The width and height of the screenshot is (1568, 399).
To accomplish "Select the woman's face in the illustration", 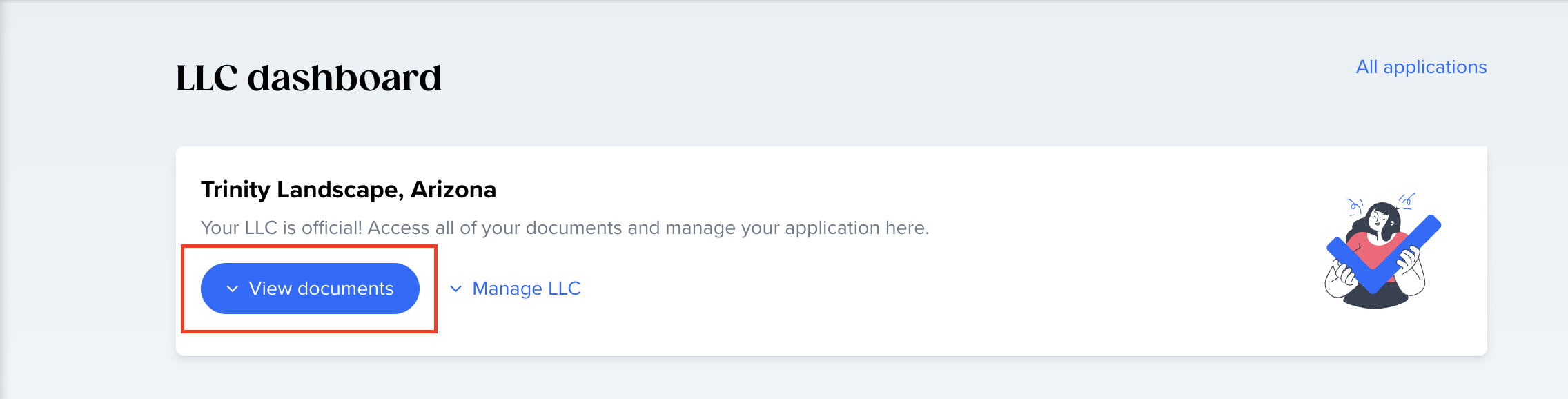I will click(1379, 221).
